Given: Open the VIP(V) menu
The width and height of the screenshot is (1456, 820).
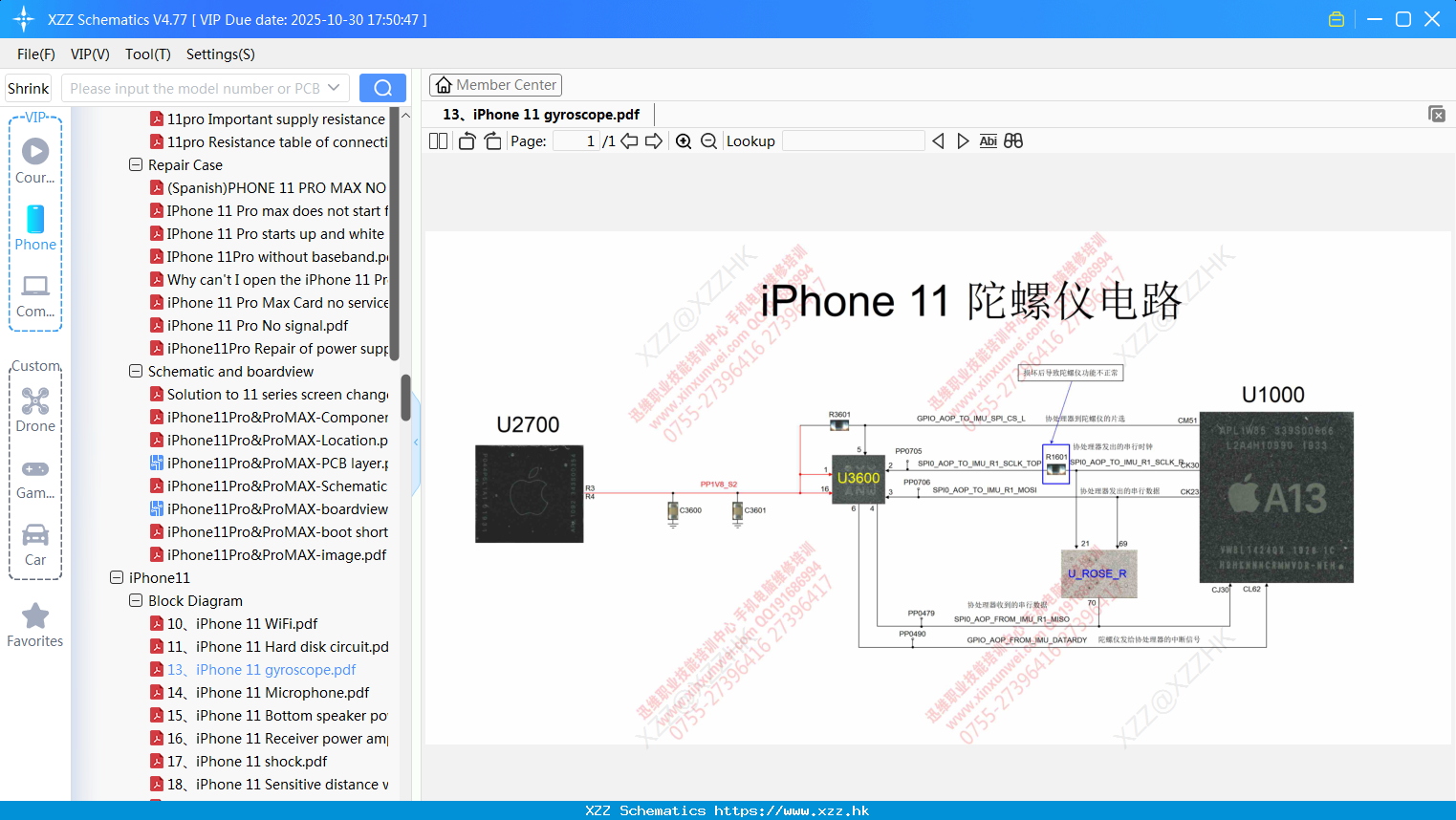Looking at the screenshot, I should pos(90,54).
